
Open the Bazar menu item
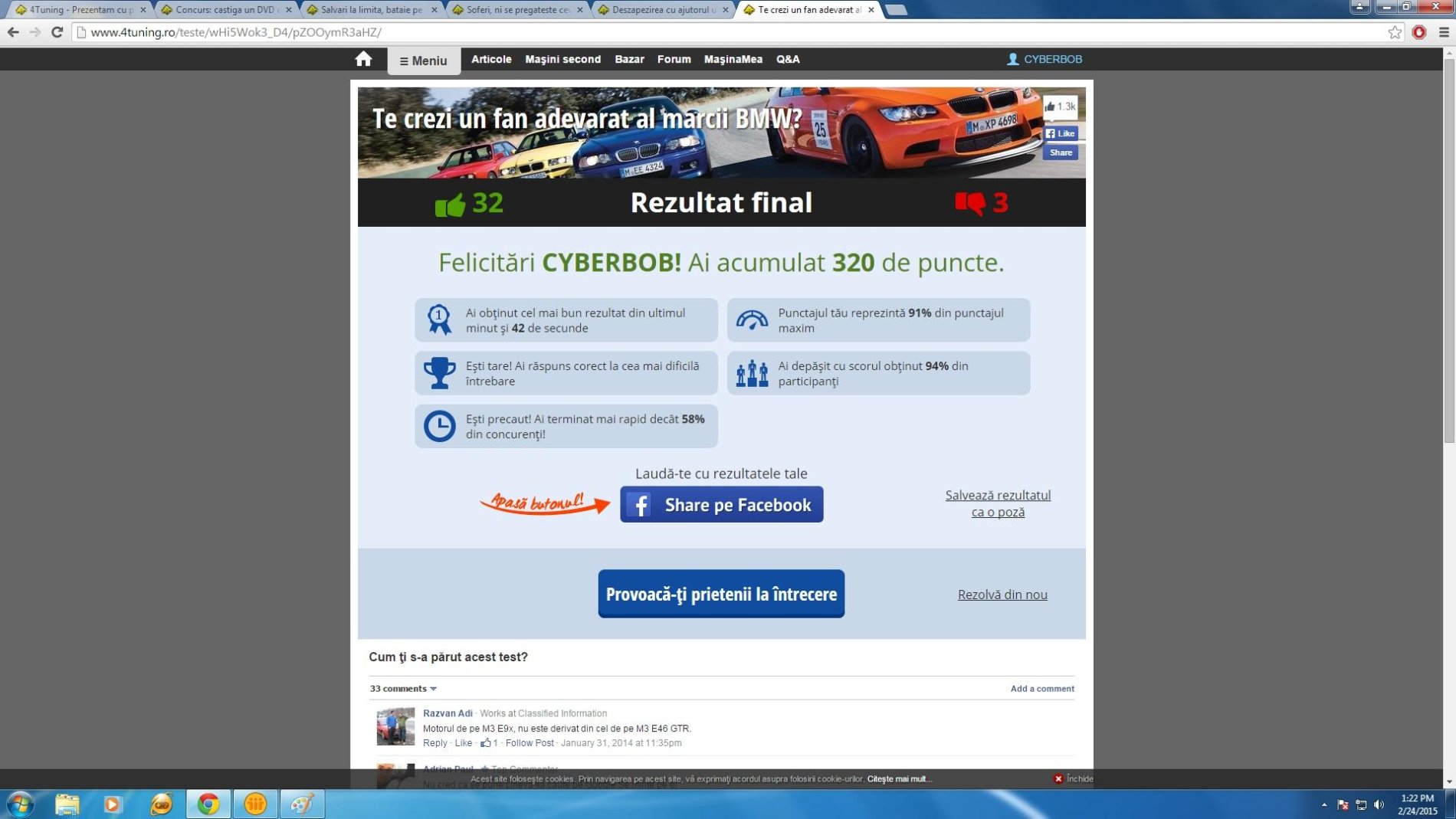629,59
